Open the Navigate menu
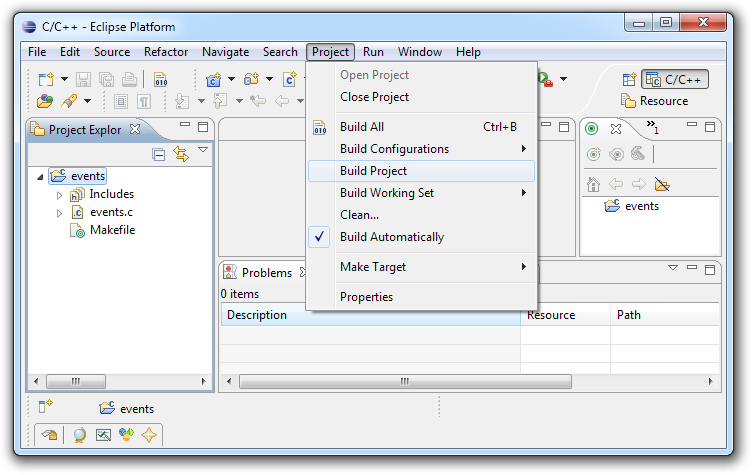Screen dimensions: 752x475 point(225,52)
